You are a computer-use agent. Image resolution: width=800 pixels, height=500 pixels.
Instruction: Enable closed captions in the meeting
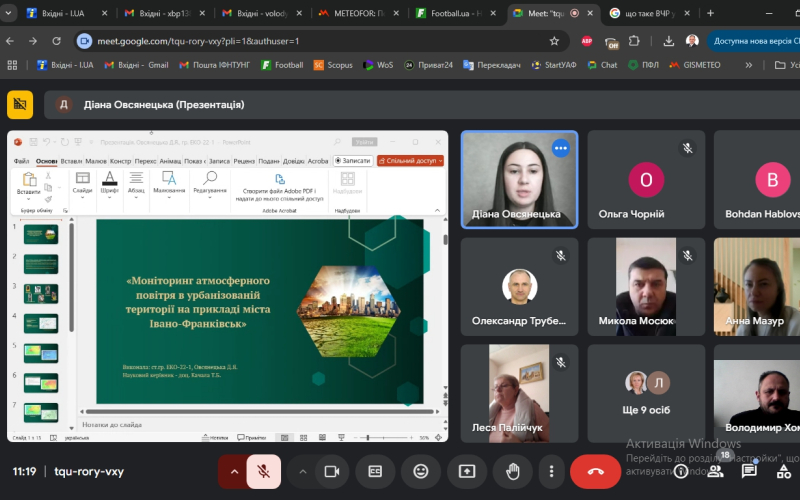(x=375, y=471)
